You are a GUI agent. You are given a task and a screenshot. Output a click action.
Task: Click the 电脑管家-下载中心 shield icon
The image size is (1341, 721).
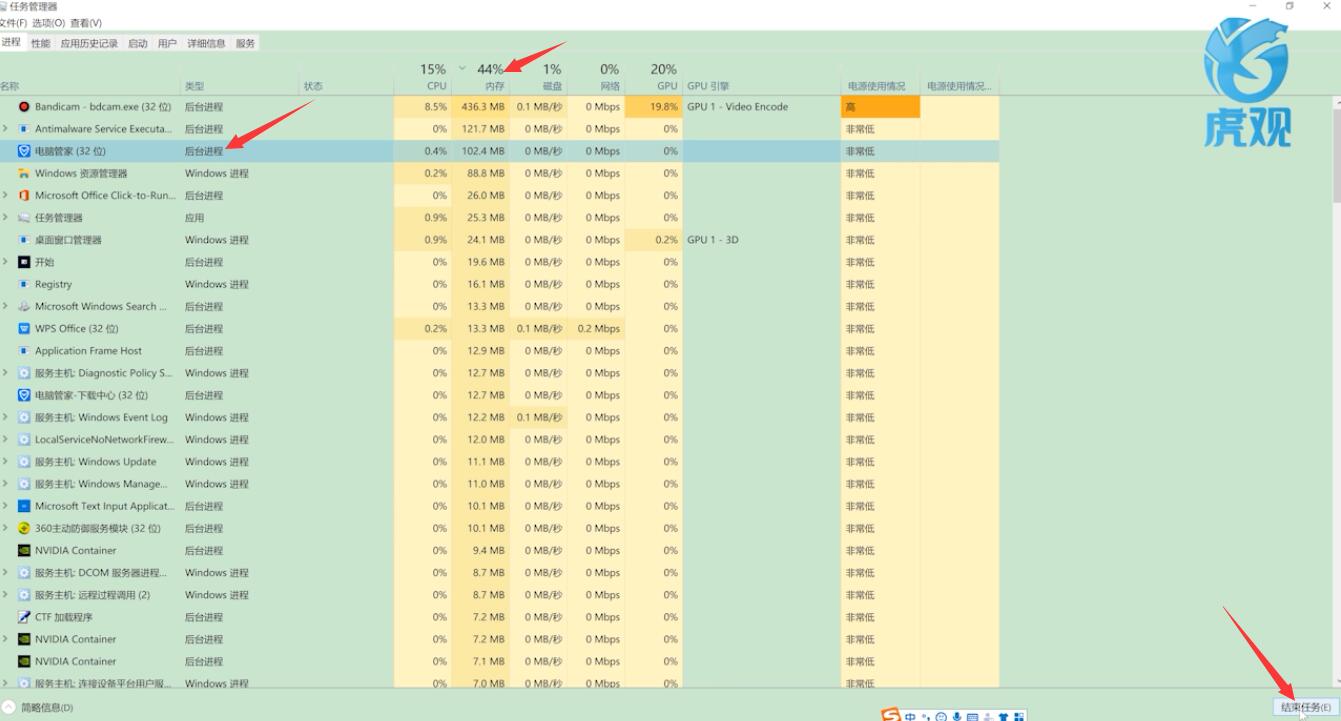point(24,395)
